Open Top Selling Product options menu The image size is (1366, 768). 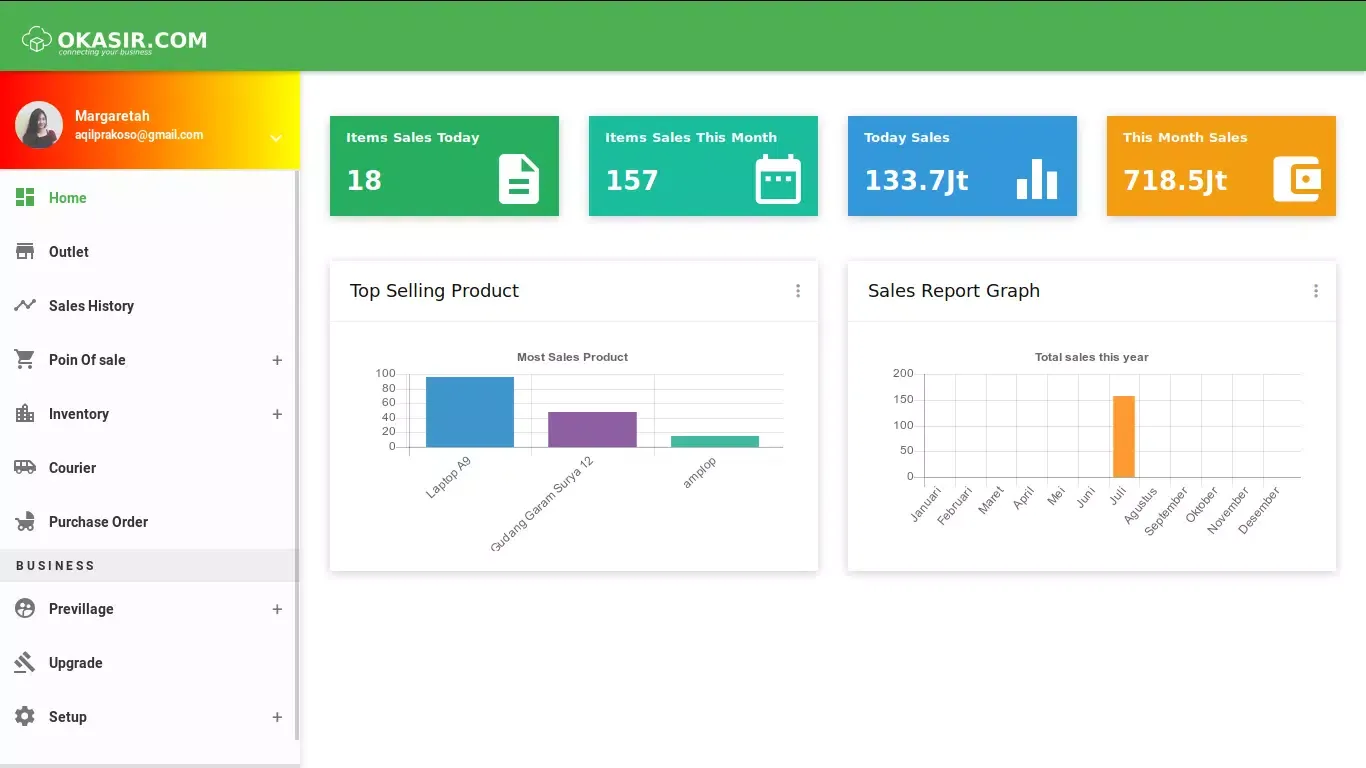tap(797, 291)
